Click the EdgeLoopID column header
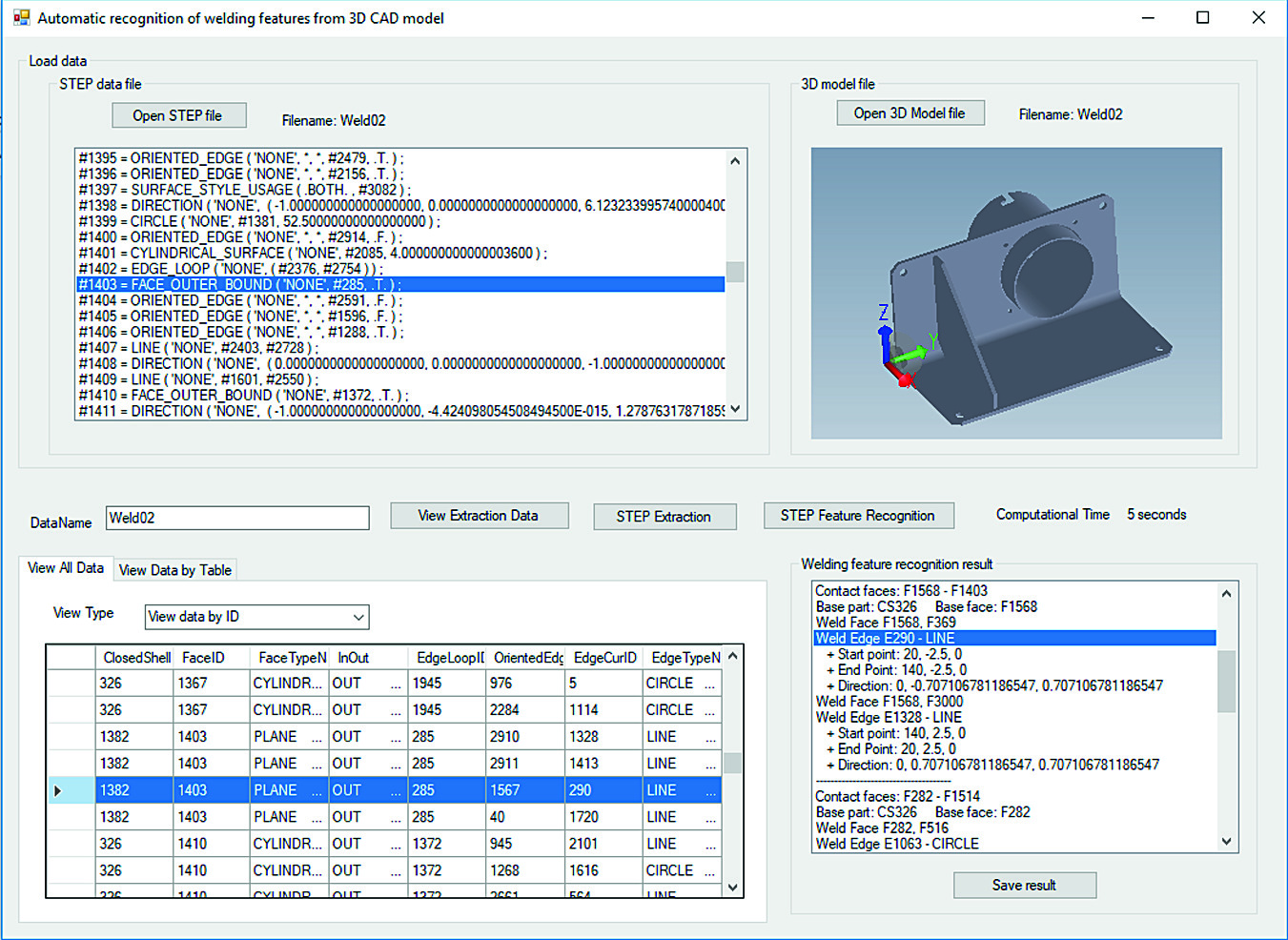Image resolution: width=1288 pixels, height=940 pixels. click(448, 658)
